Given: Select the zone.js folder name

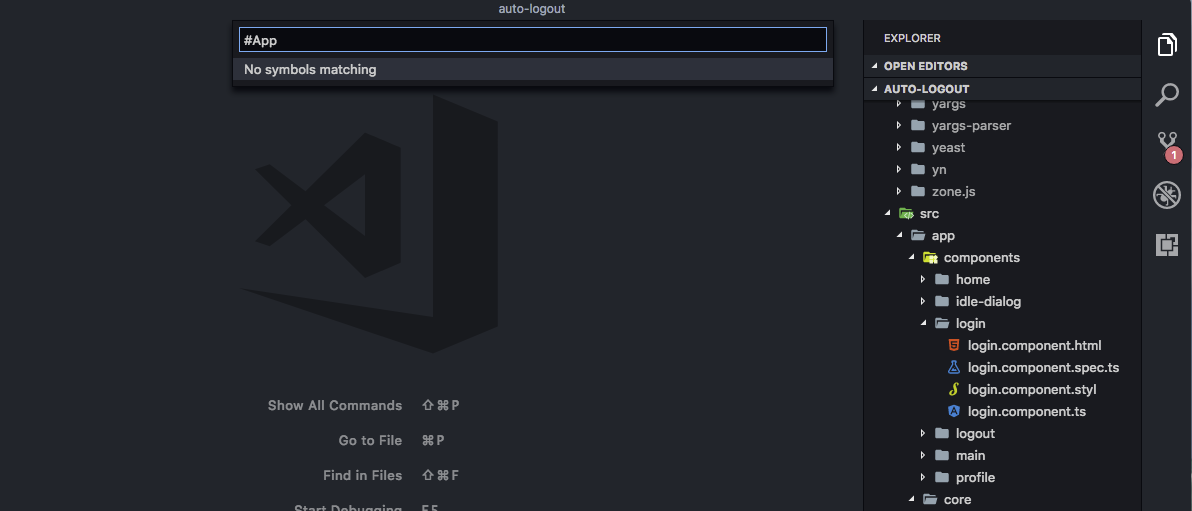Looking at the screenshot, I should click(953, 191).
